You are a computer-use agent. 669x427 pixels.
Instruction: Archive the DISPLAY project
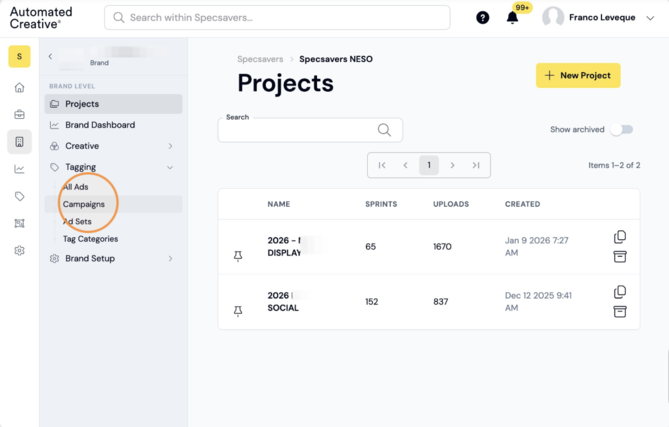tap(620, 256)
